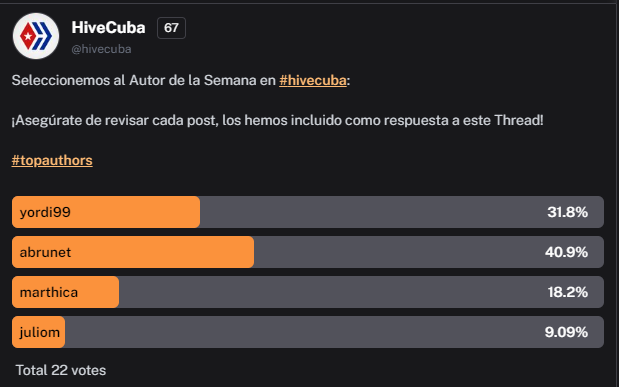Click the orange filled part of abrunet bar

(133, 252)
